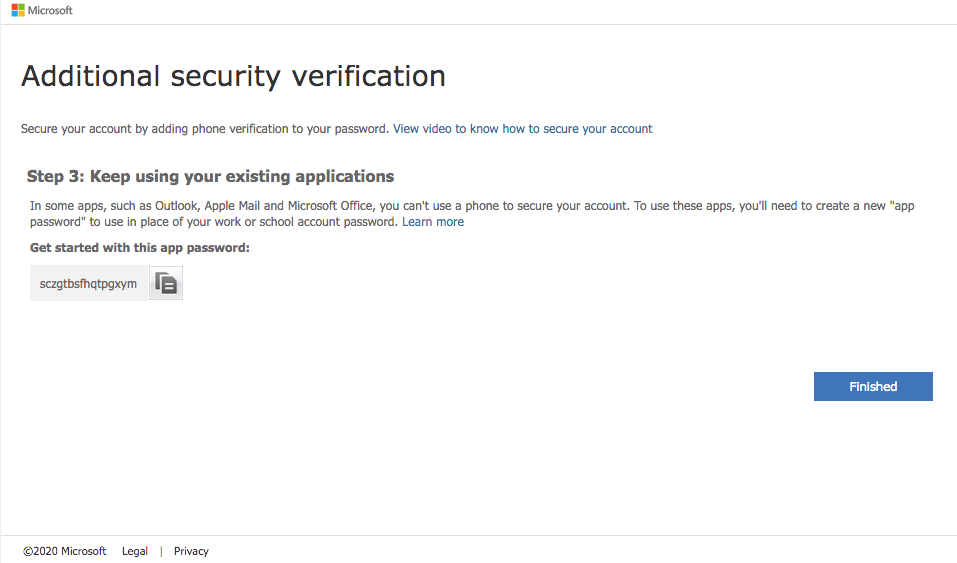Click the Additional security verification heading

233,76
